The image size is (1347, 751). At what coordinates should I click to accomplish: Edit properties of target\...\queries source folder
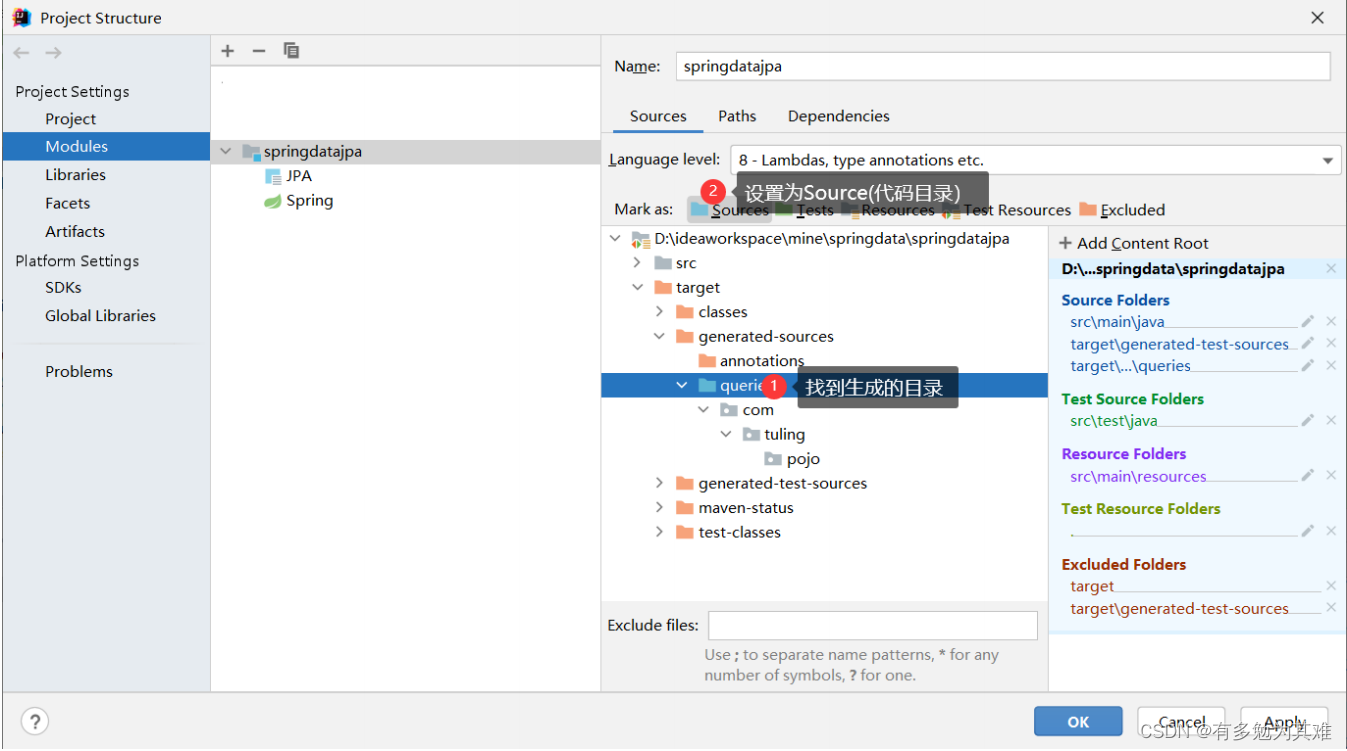tap(1307, 366)
